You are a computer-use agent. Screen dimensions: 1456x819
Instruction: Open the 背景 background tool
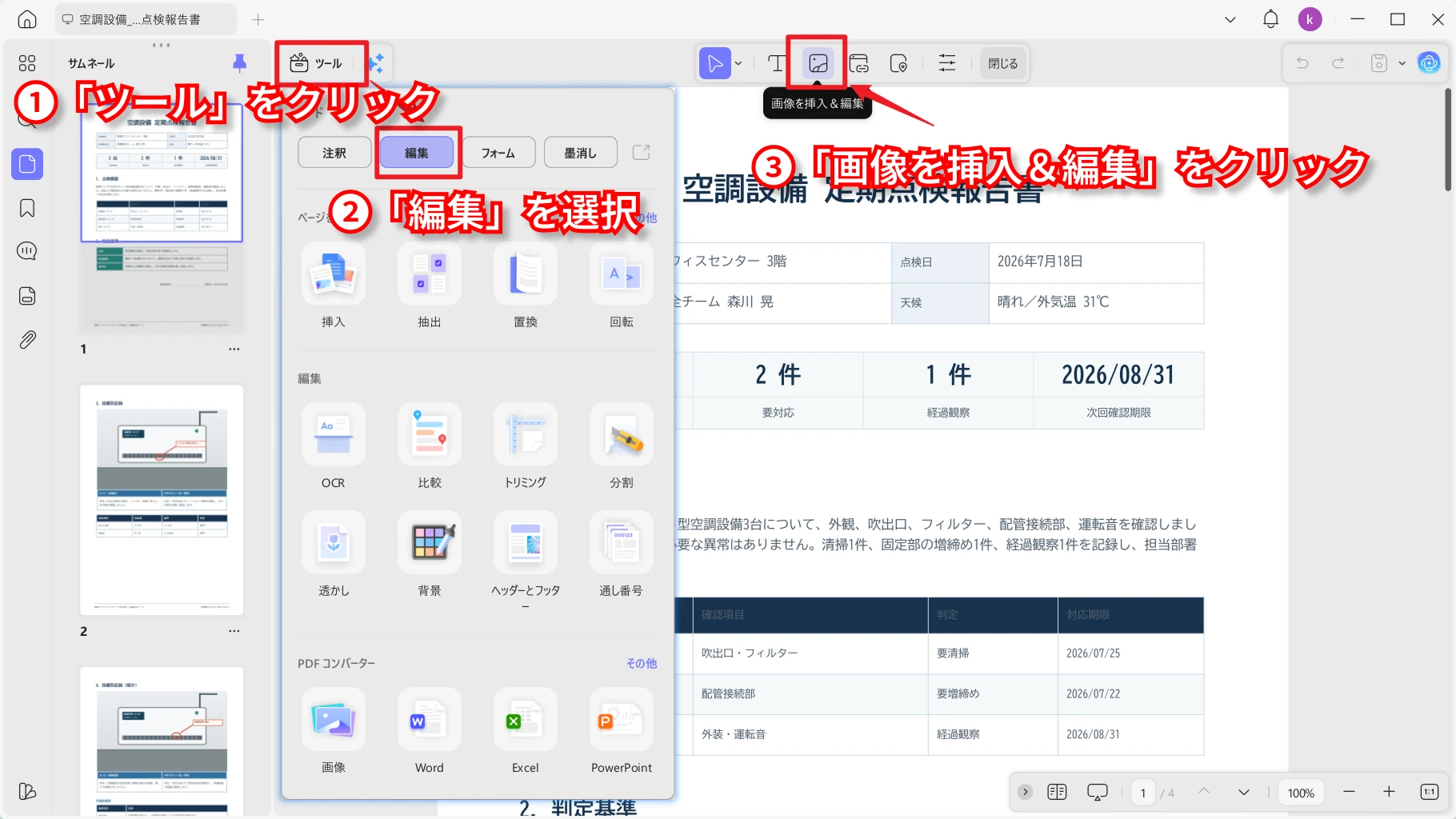pyautogui.click(x=430, y=555)
